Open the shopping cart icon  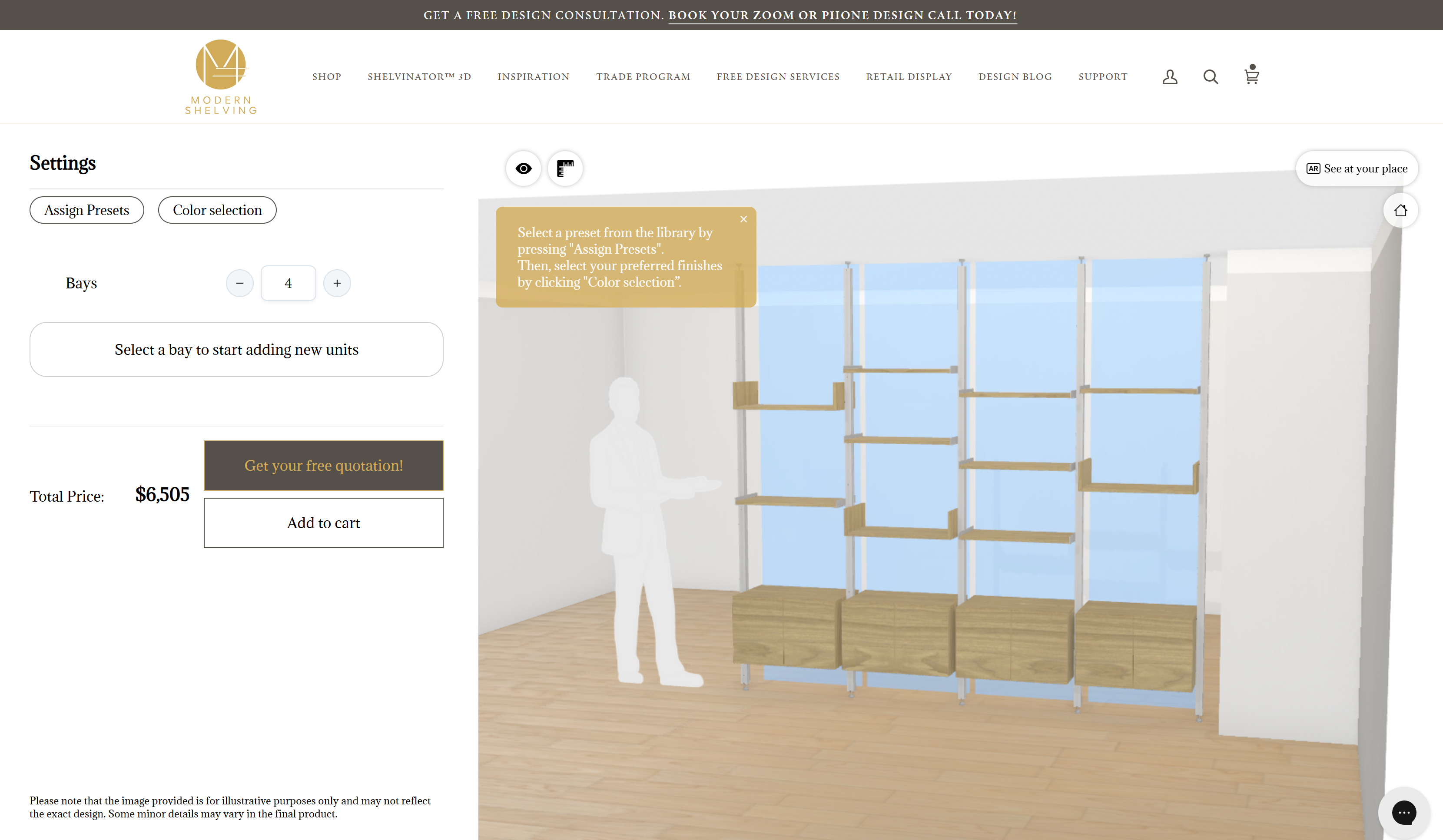pyautogui.click(x=1251, y=76)
